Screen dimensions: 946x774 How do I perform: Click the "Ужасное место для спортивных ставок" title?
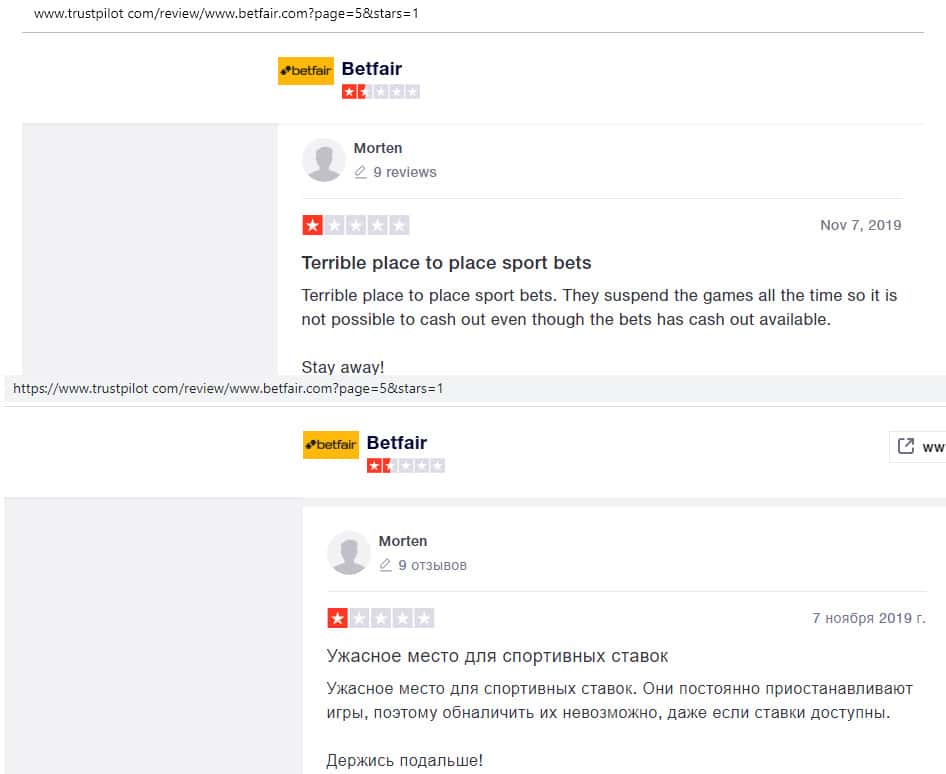497,656
